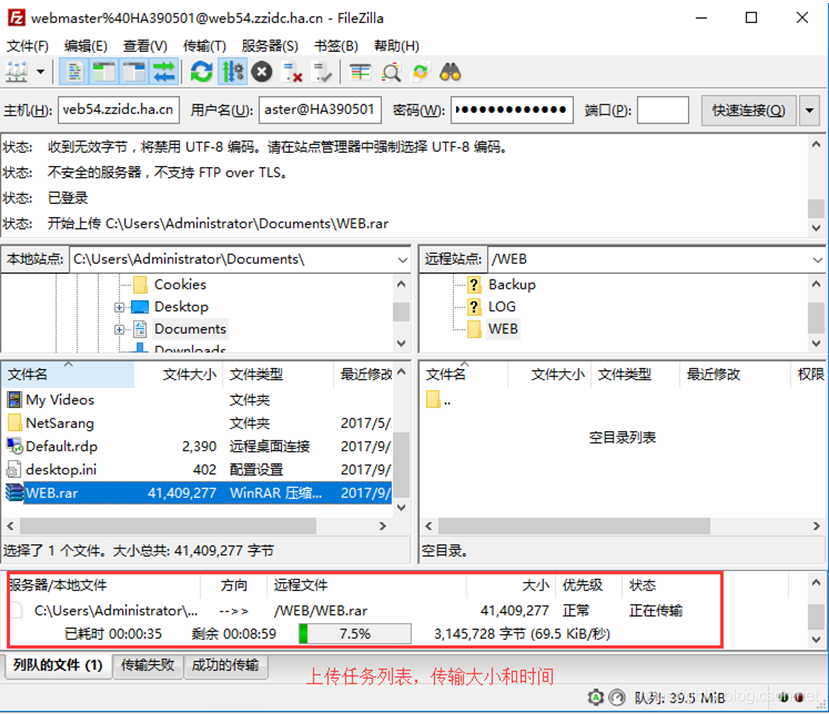
Task: Open the 帮助(H) menu
Action: coord(397,46)
